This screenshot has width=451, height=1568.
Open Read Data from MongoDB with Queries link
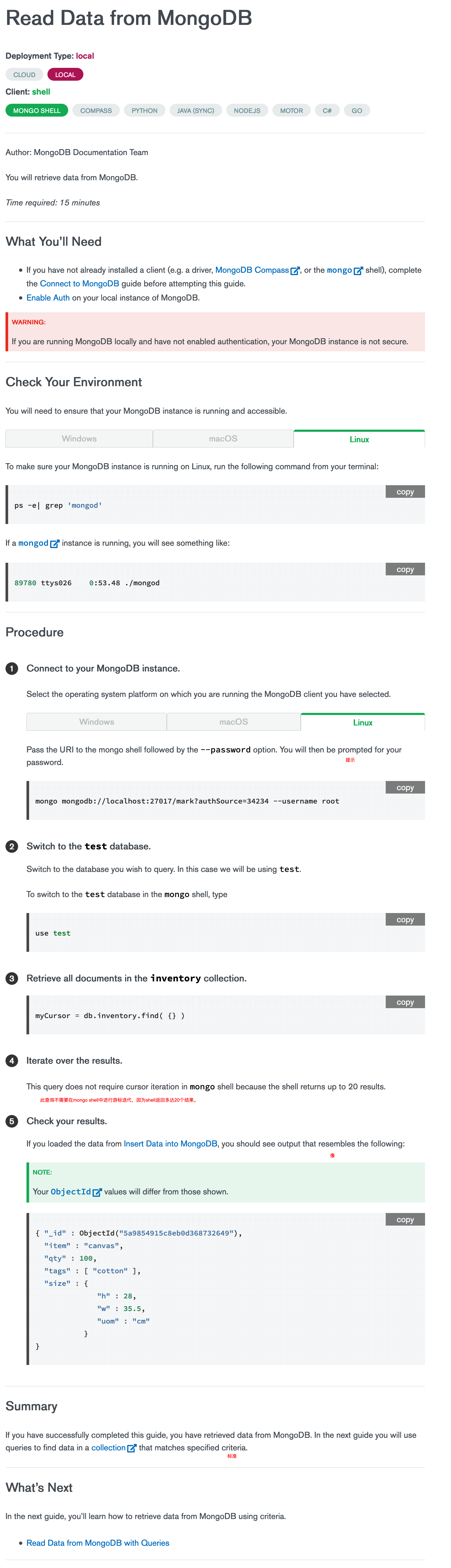click(x=98, y=1543)
